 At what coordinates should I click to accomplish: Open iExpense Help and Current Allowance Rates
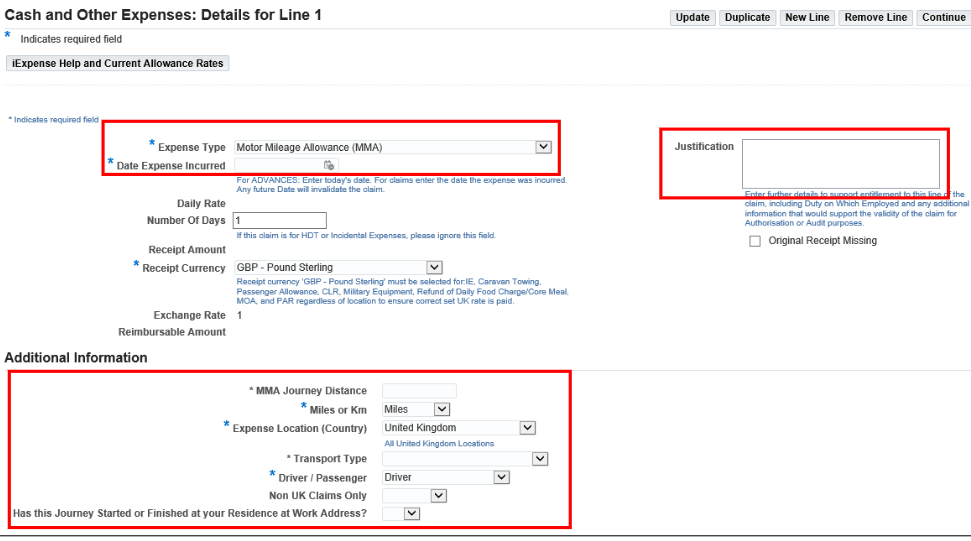[x=117, y=63]
